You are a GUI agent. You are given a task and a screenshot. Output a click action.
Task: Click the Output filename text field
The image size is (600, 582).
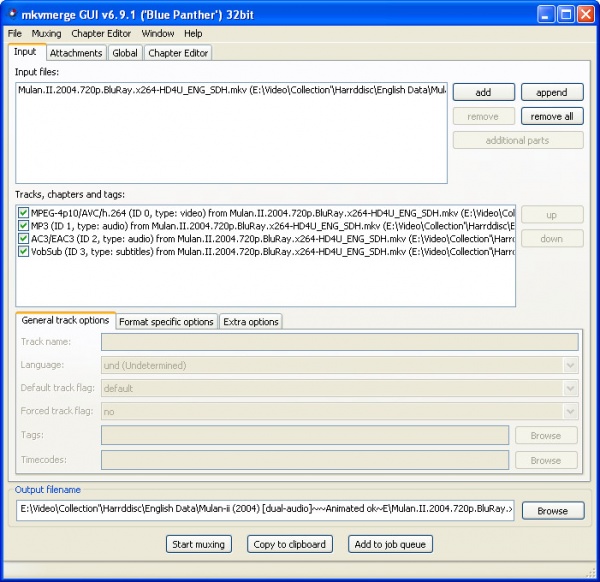265,510
